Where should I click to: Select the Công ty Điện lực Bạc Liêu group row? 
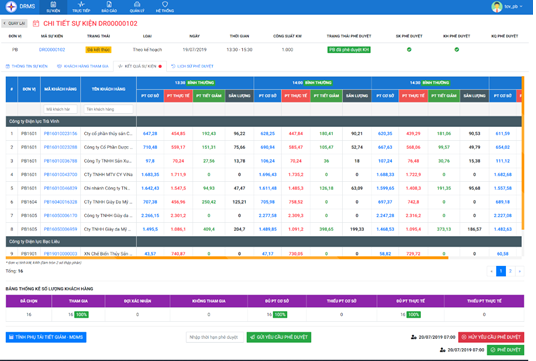coord(264,242)
